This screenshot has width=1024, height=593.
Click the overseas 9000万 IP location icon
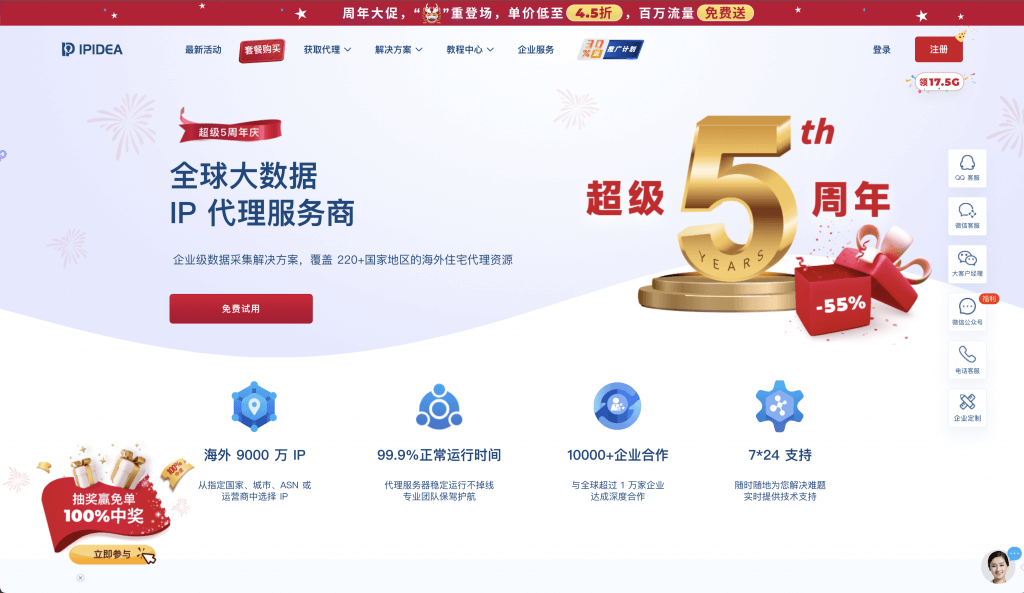coord(254,406)
